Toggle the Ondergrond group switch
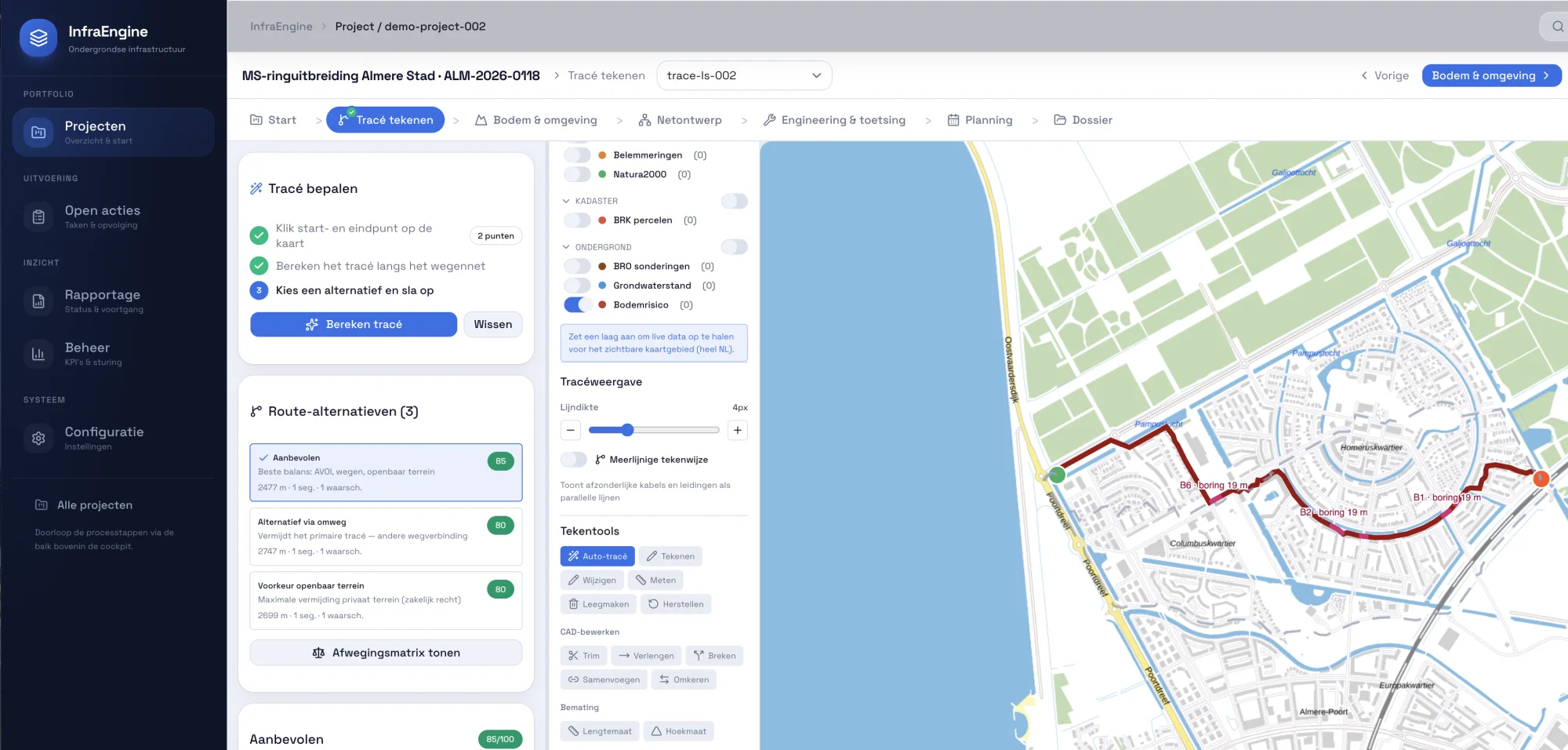Screen dimensions: 1568x750 pos(735,246)
